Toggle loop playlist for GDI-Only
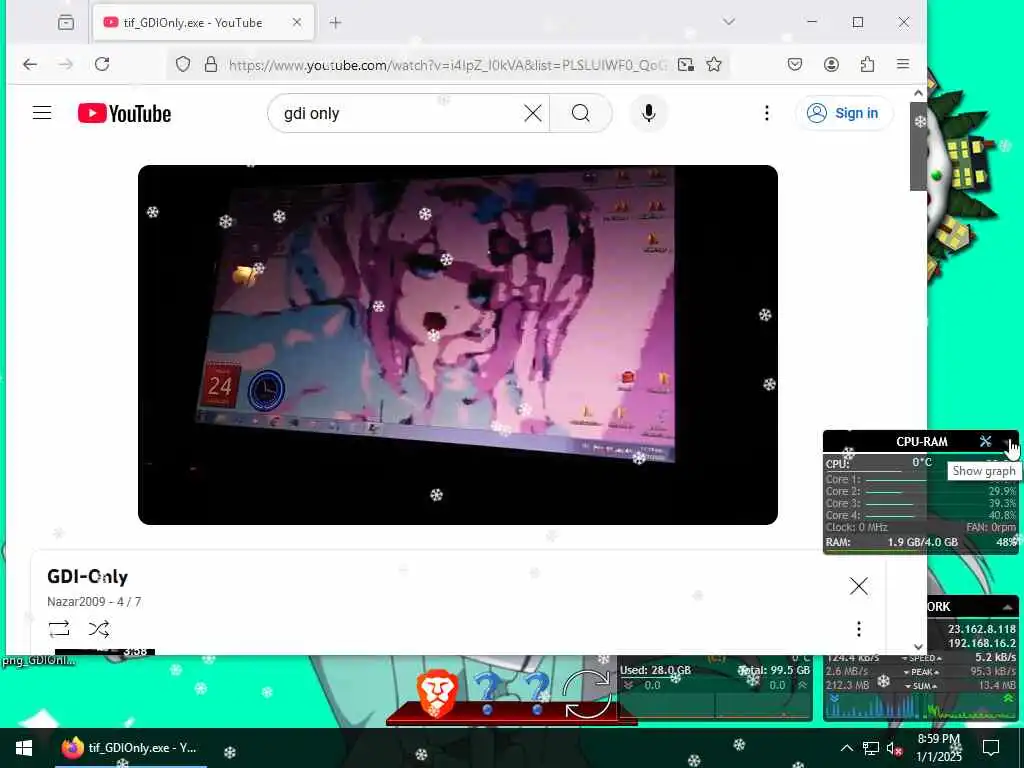The image size is (1024, 768). coord(59,629)
